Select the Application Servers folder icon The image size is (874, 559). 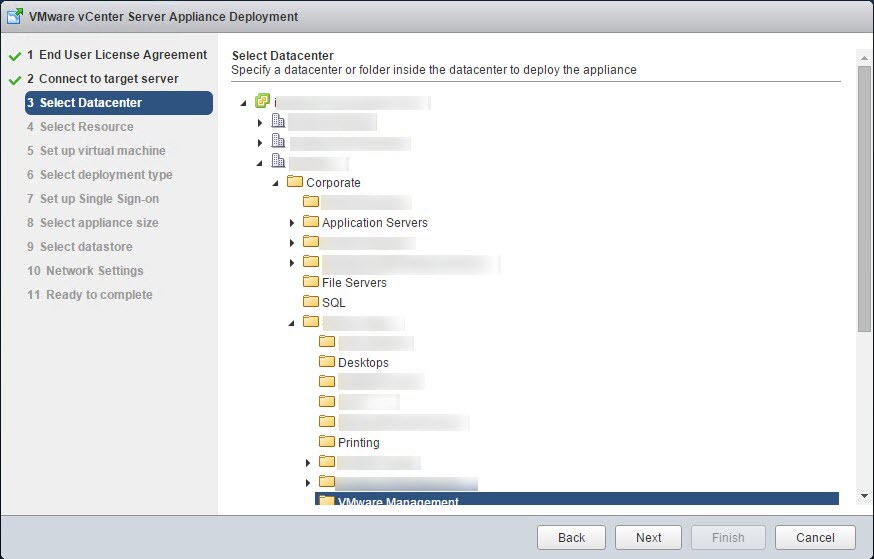(310, 221)
